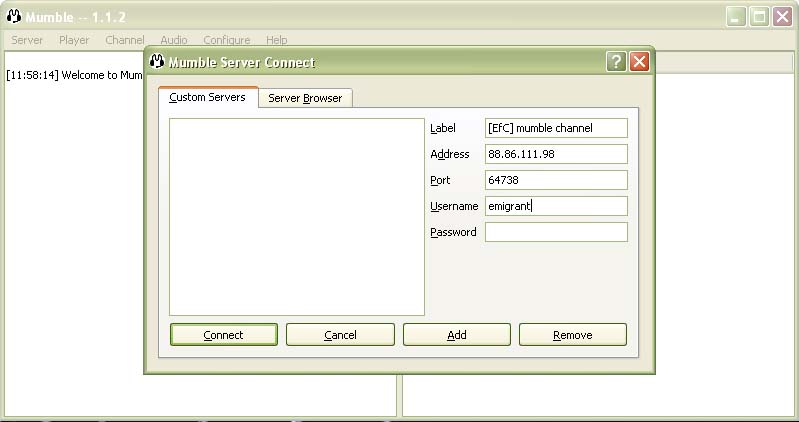This screenshot has height=422, width=799.
Task: Select the Custom Servers tab
Action: click(207, 97)
